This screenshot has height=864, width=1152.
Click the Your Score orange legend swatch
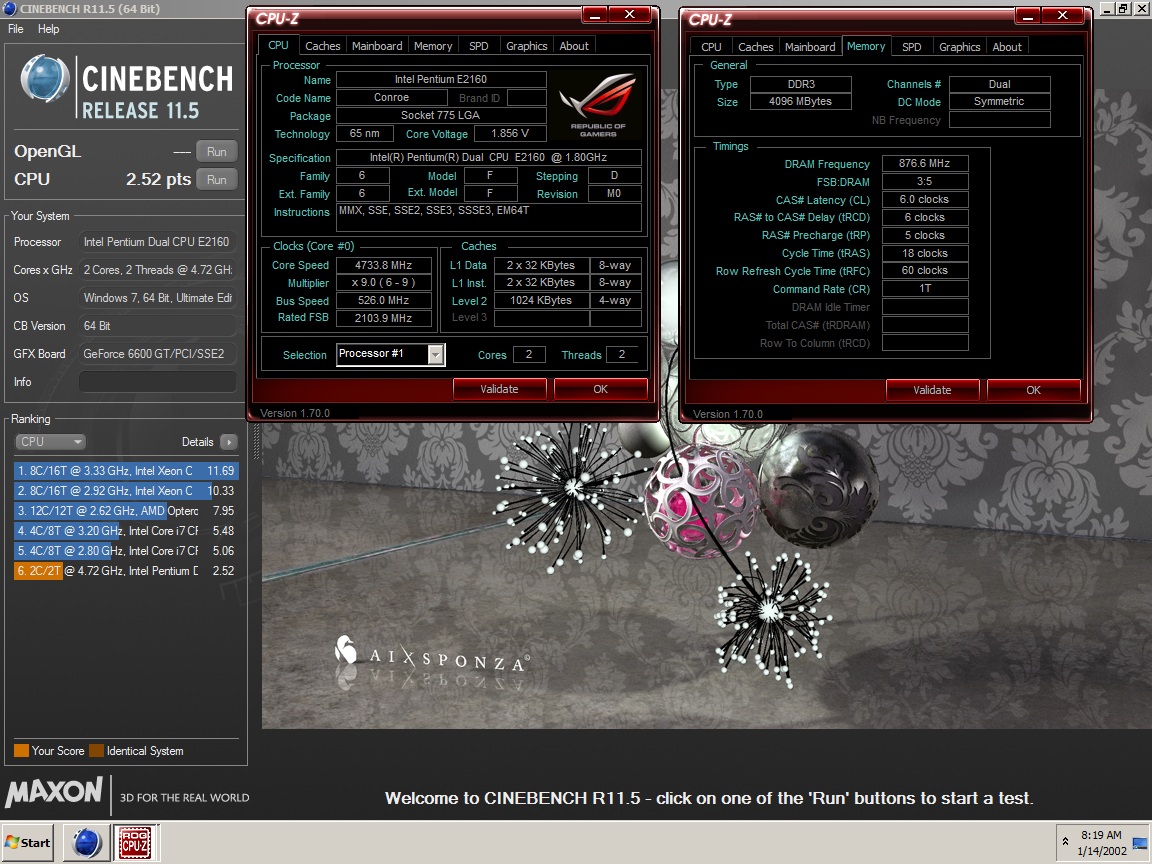point(21,750)
